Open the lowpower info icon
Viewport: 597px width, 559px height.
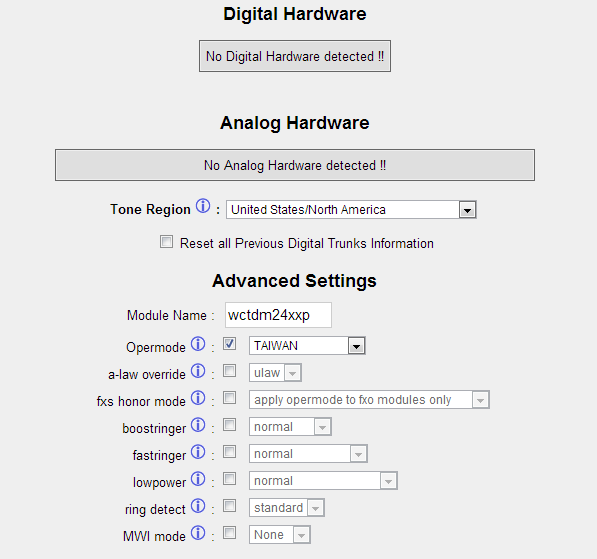coord(198,479)
